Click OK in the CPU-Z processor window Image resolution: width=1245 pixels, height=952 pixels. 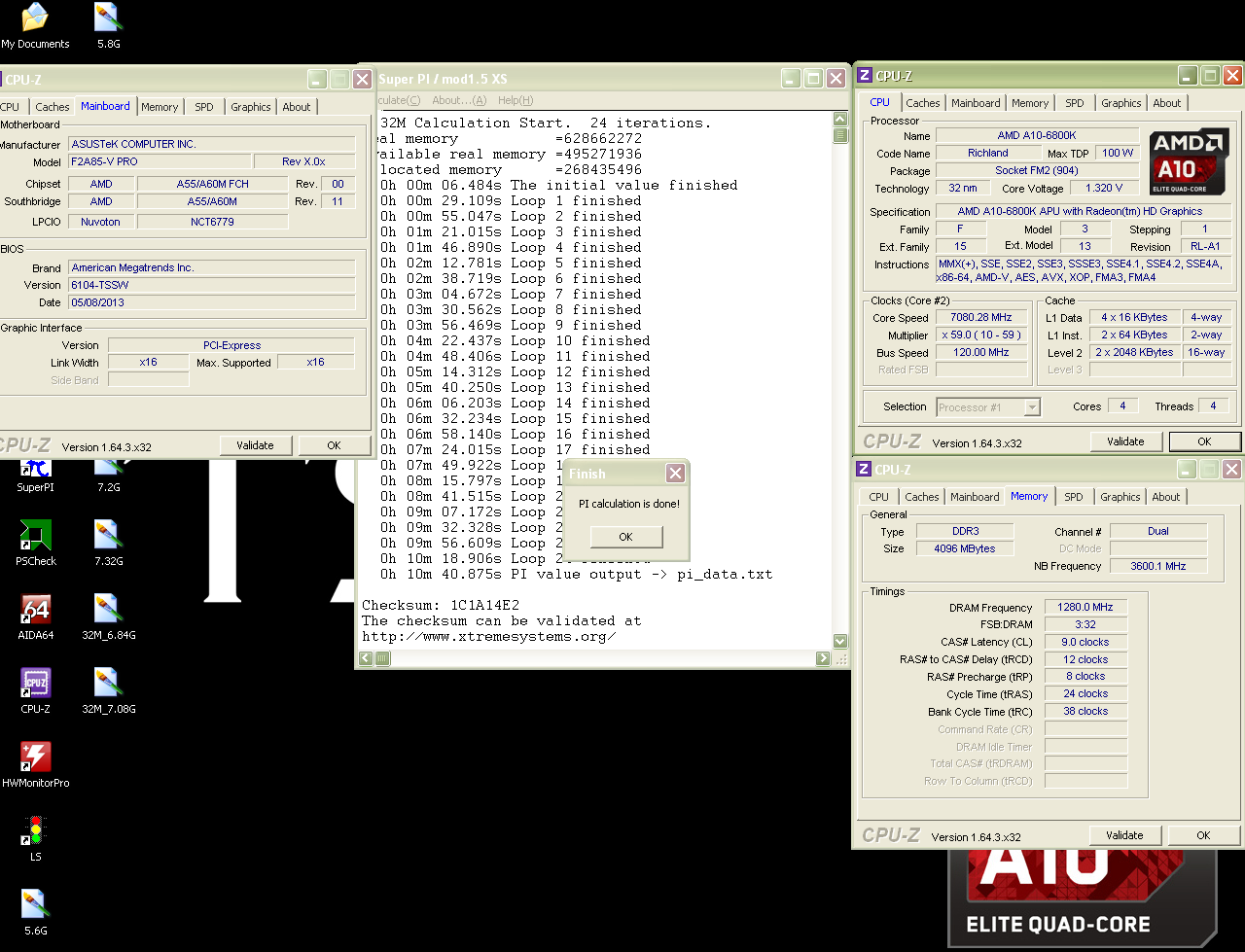pyautogui.click(x=1204, y=441)
